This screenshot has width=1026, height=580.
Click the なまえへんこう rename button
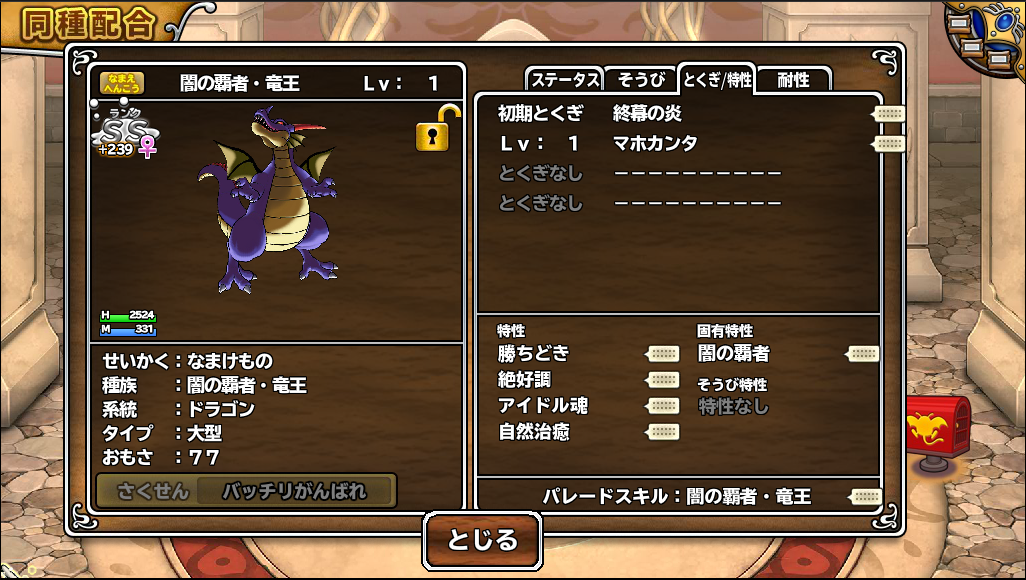point(122,83)
